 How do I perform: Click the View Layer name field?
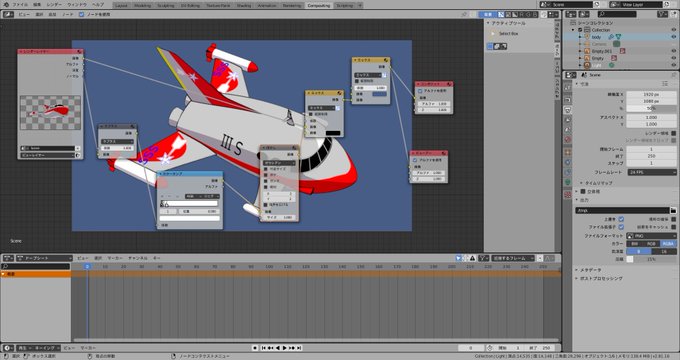coord(641,4)
